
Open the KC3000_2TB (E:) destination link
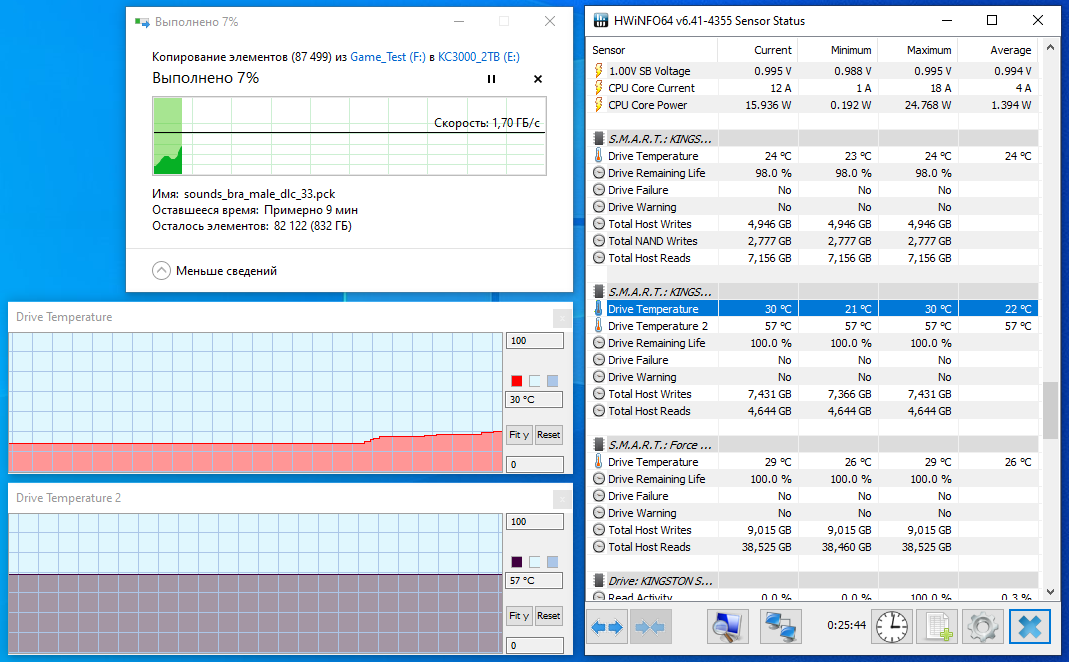479,57
